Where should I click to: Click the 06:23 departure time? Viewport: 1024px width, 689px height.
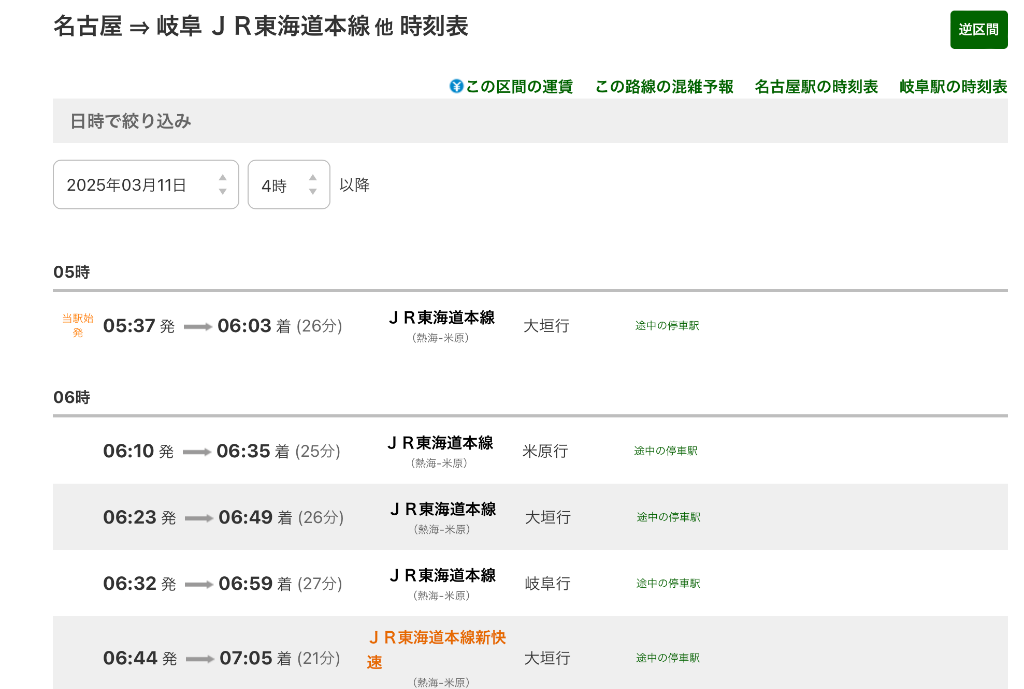(x=130, y=517)
